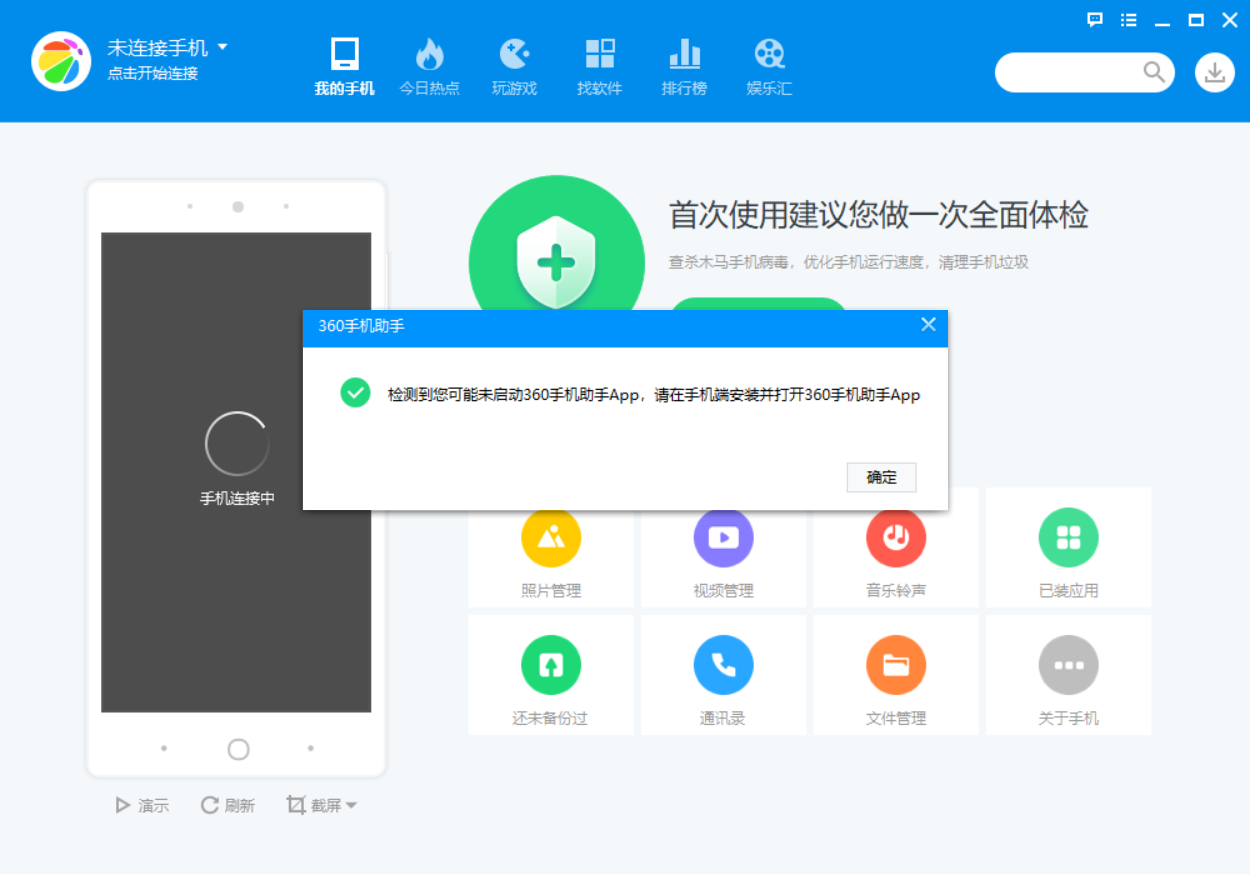Go to the 排行榜 rankings tab
This screenshot has height=874, width=1250.
click(684, 68)
